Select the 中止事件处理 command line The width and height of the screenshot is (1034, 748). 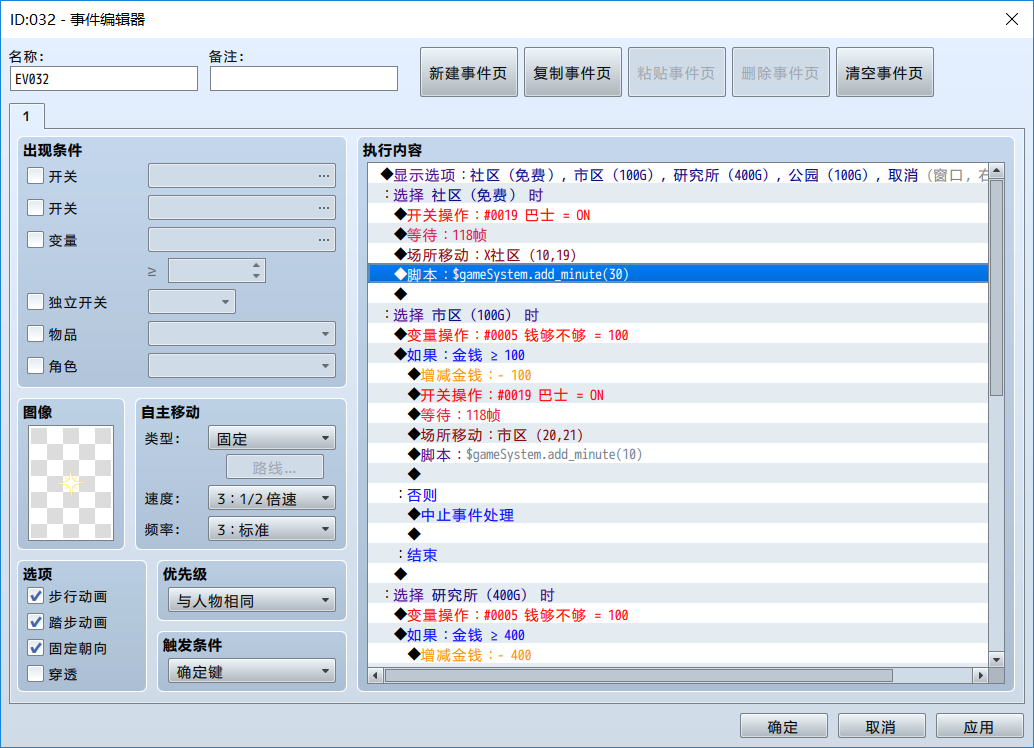(678, 515)
